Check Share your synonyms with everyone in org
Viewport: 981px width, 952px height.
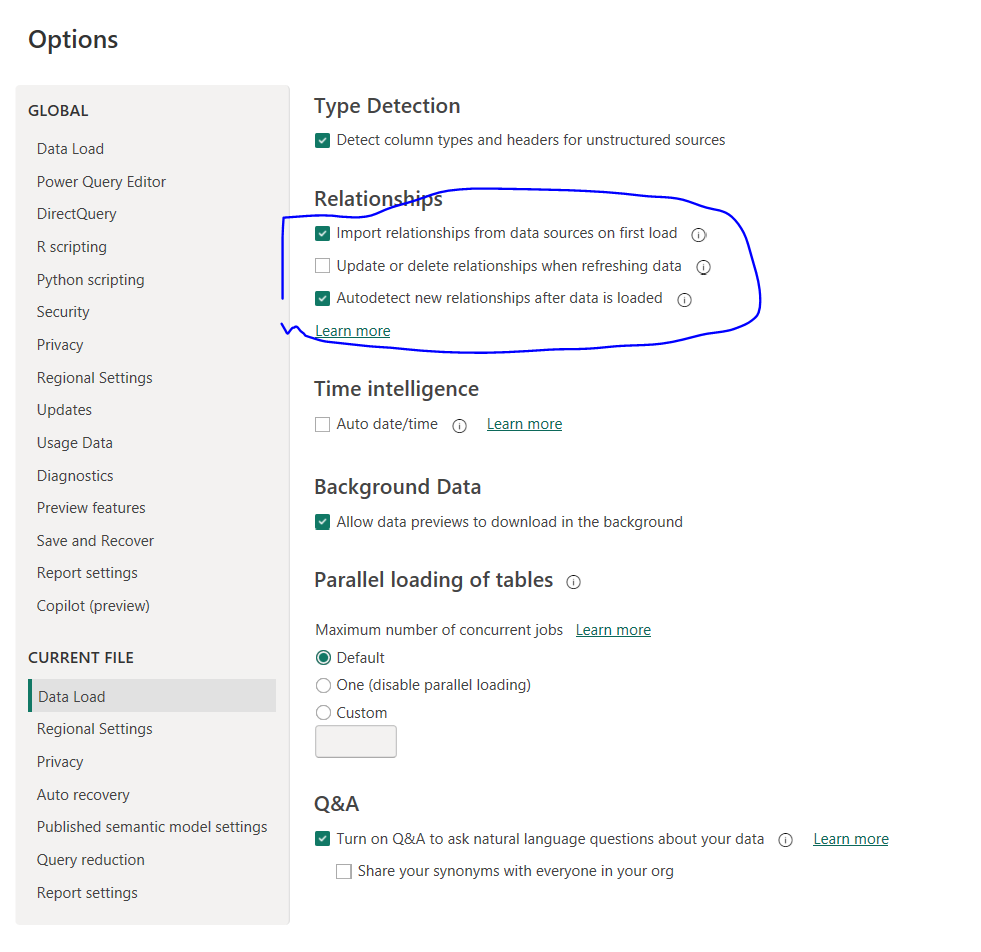pyautogui.click(x=343, y=871)
